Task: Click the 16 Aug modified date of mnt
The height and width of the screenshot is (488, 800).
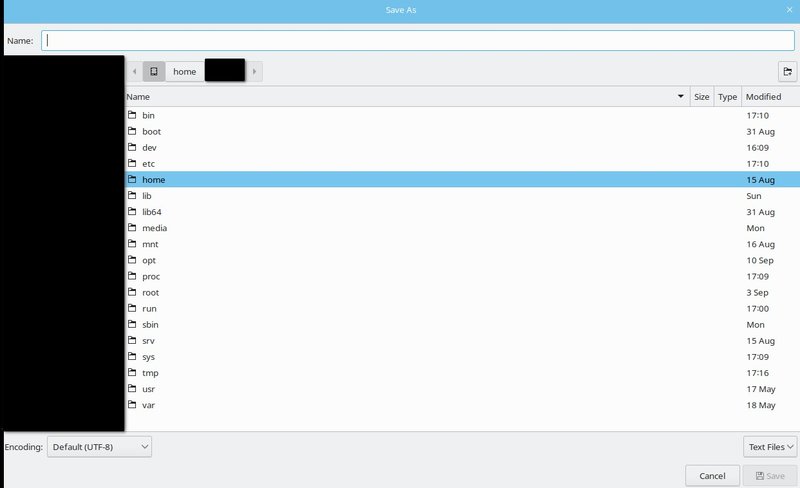Action: 761,244
